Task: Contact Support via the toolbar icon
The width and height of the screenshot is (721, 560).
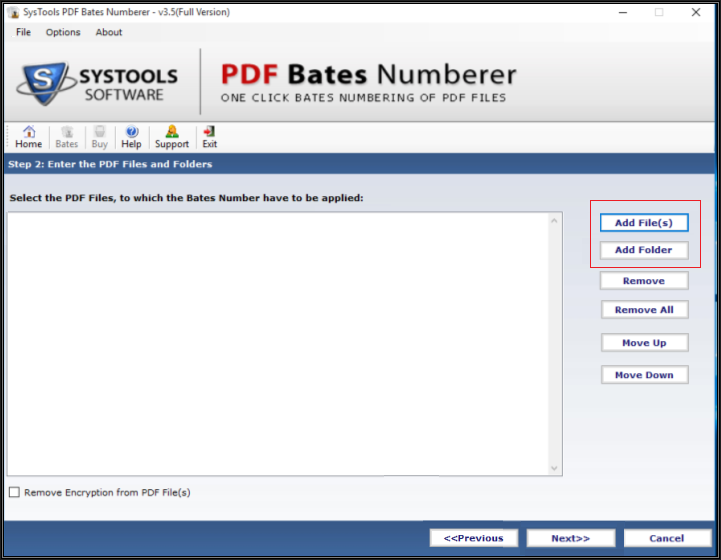Action: [x=172, y=137]
